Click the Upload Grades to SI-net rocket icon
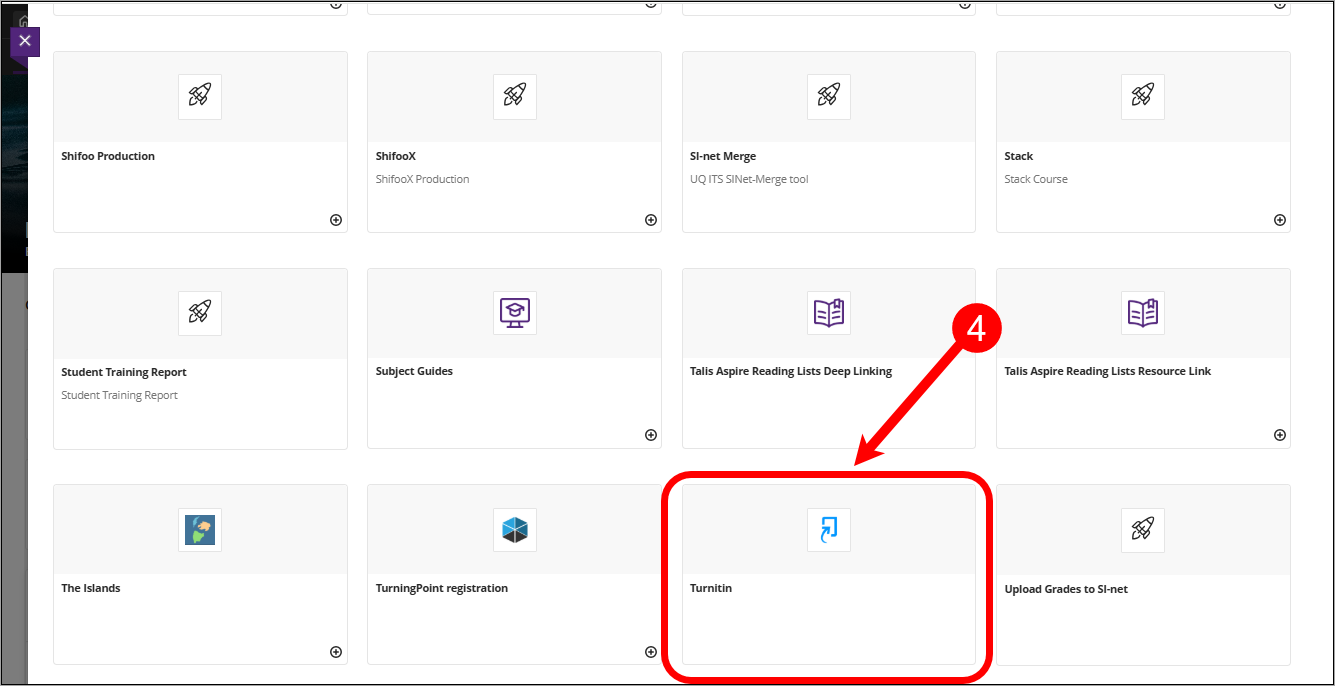1335x686 pixels. 1142,530
